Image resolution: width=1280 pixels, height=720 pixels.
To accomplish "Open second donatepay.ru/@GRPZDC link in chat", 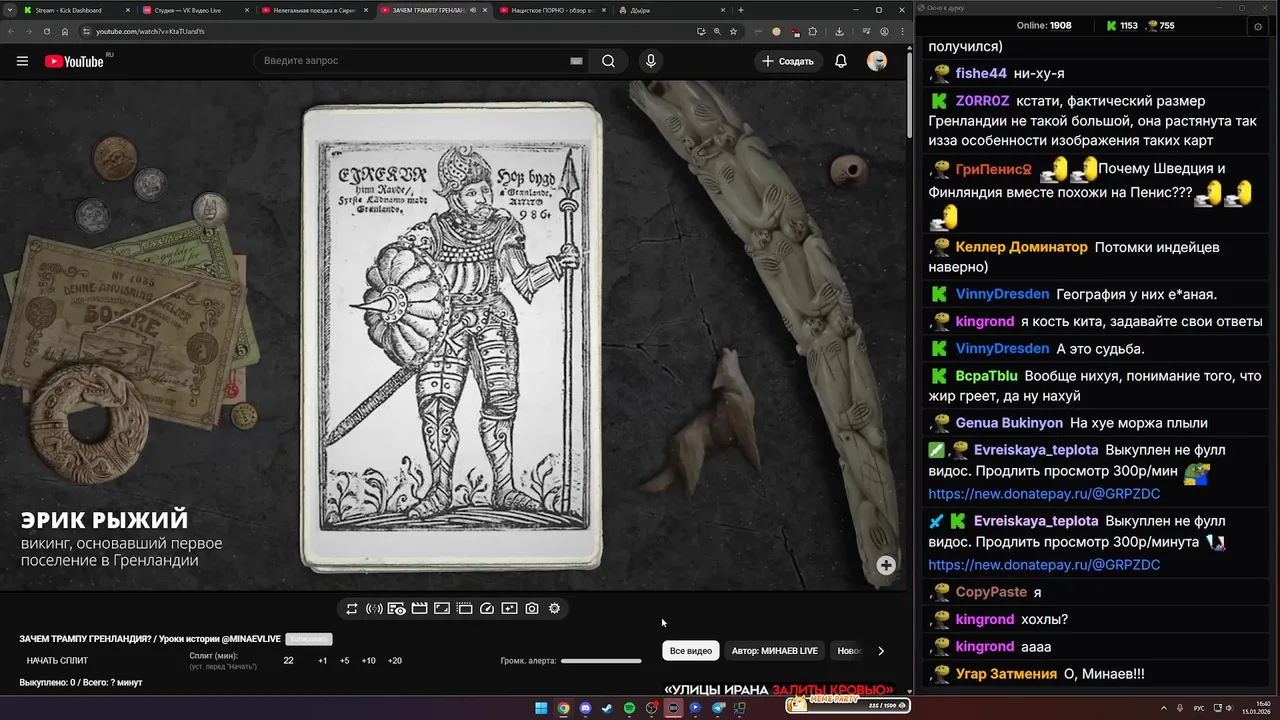I will (x=1044, y=565).
